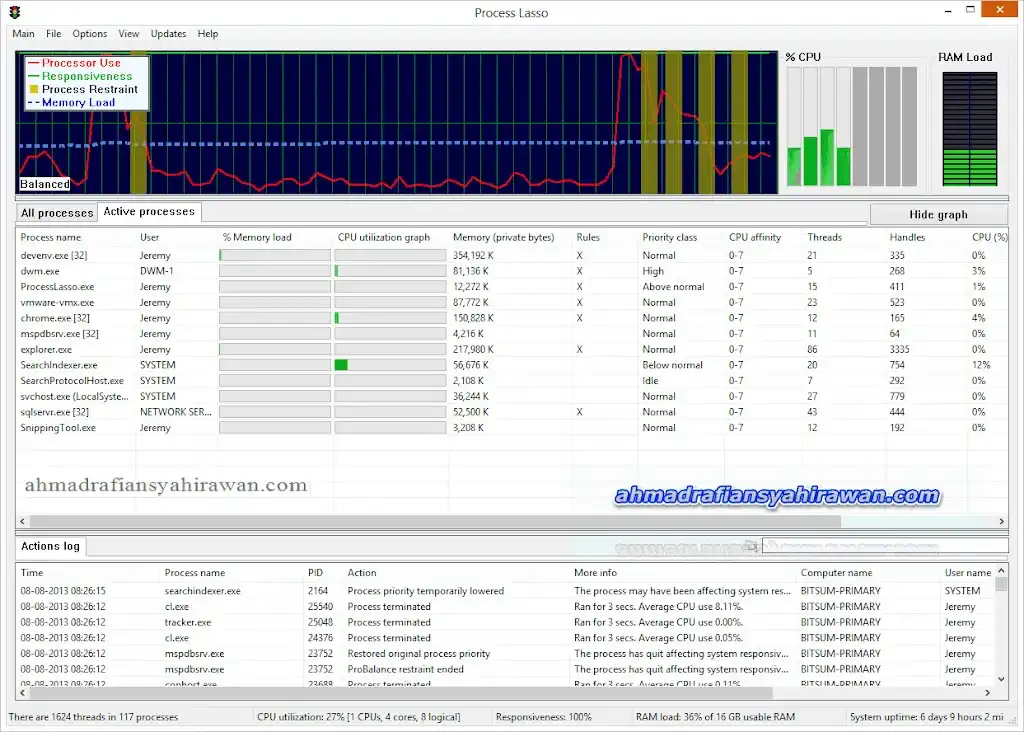The width and height of the screenshot is (1024, 732).
Task: Open the Updates menu
Action: (x=168, y=34)
